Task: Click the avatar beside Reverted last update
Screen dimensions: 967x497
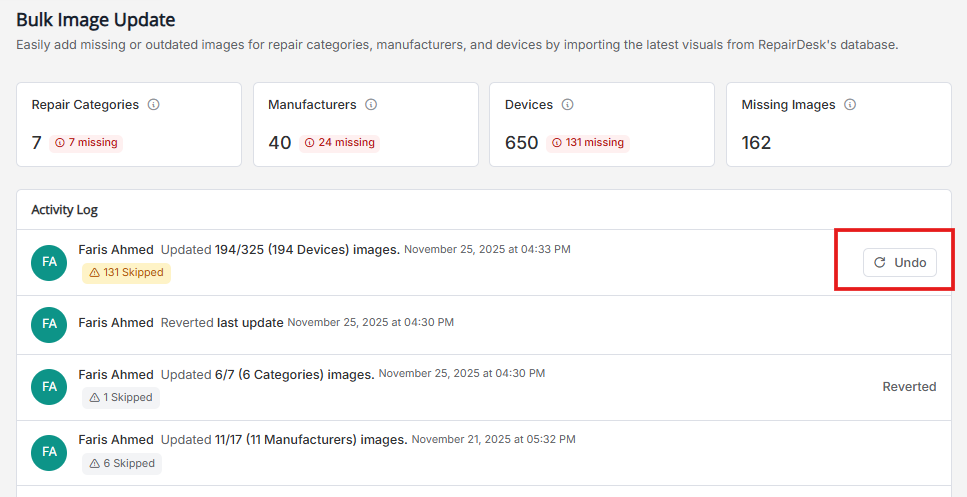Action: pos(49,325)
